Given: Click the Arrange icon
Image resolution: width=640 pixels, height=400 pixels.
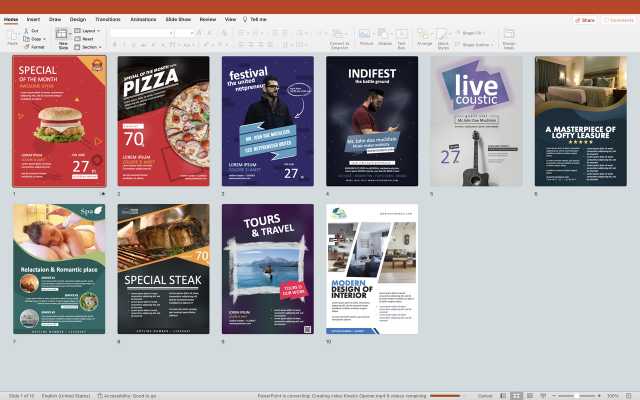Looking at the screenshot, I should click(424, 36).
